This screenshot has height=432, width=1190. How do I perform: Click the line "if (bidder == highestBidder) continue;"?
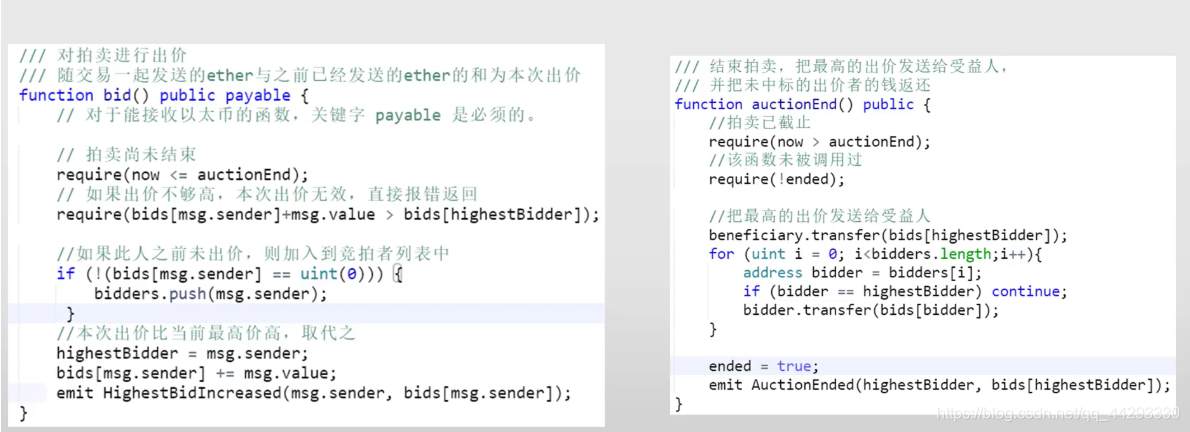(905, 292)
